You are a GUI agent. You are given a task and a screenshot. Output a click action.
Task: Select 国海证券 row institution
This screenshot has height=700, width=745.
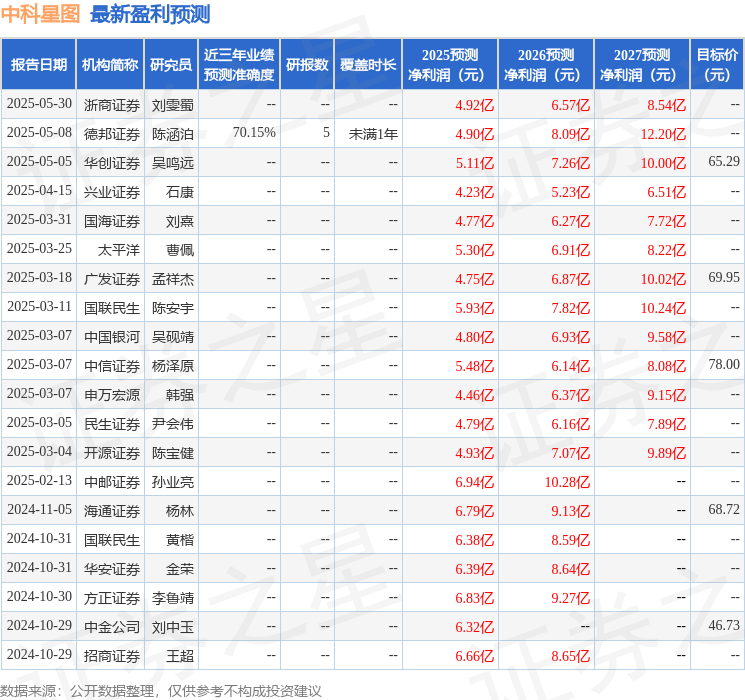112,221
